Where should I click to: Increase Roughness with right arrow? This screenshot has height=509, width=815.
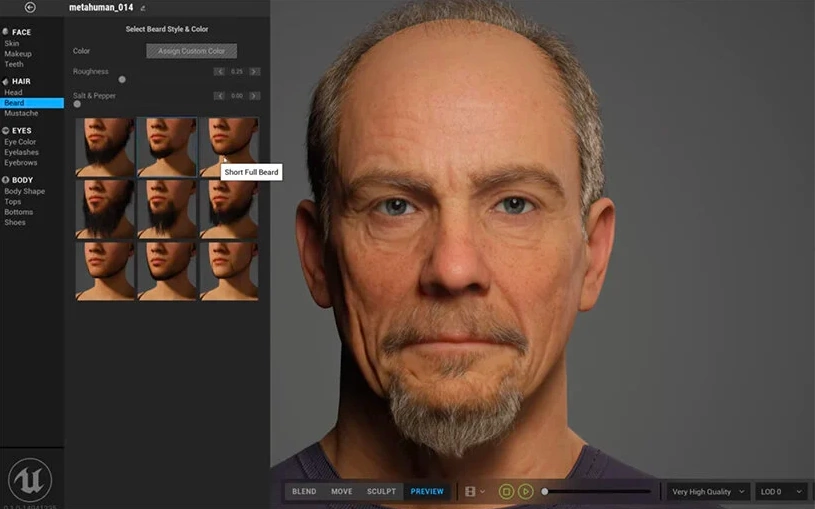click(x=255, y=72)
